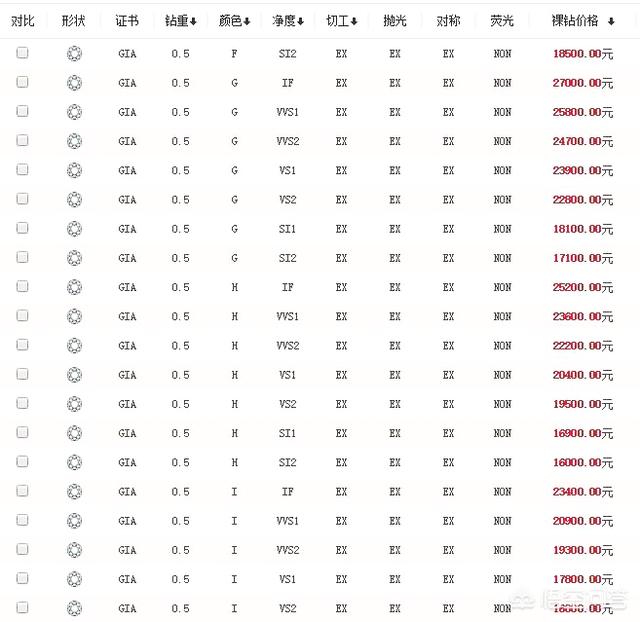The image size is (640, 622).
Task: Sort the list by 净度 arrow
Action: (300, 21)
